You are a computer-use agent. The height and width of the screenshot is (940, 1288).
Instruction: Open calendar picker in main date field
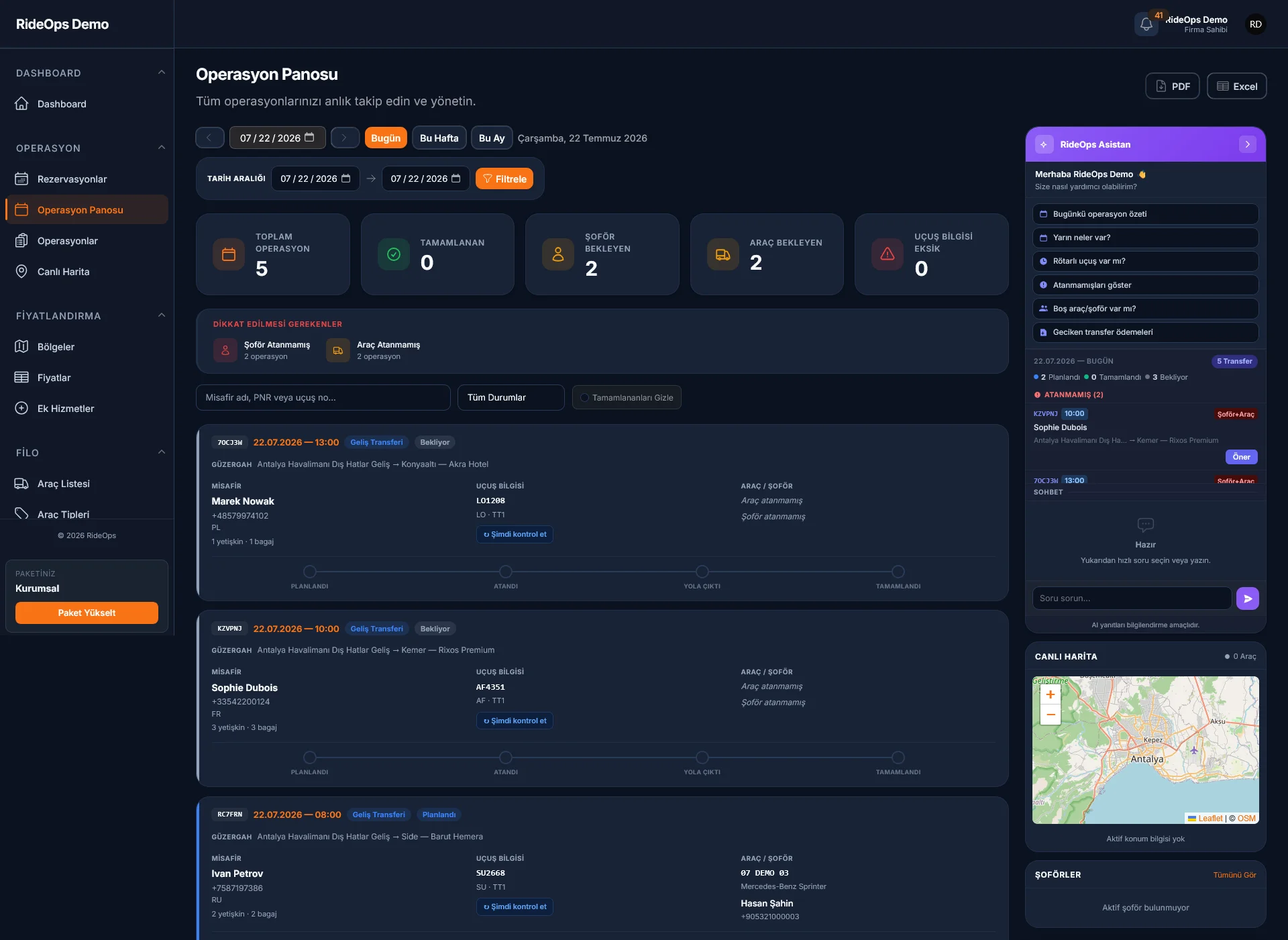click(309, 138)
